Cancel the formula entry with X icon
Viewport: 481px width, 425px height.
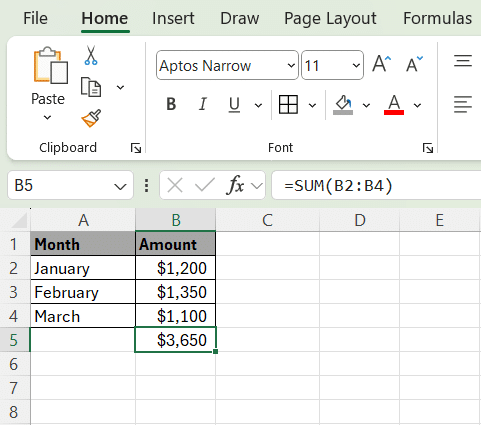(175, 185)
